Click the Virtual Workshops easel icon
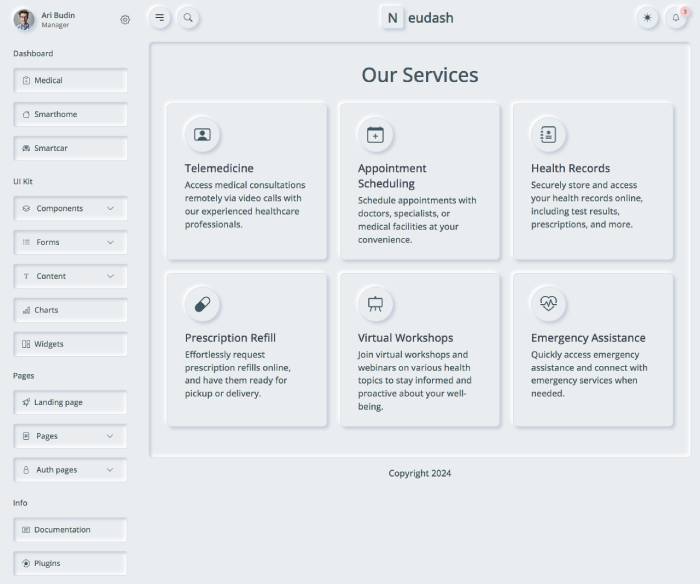 375,304
